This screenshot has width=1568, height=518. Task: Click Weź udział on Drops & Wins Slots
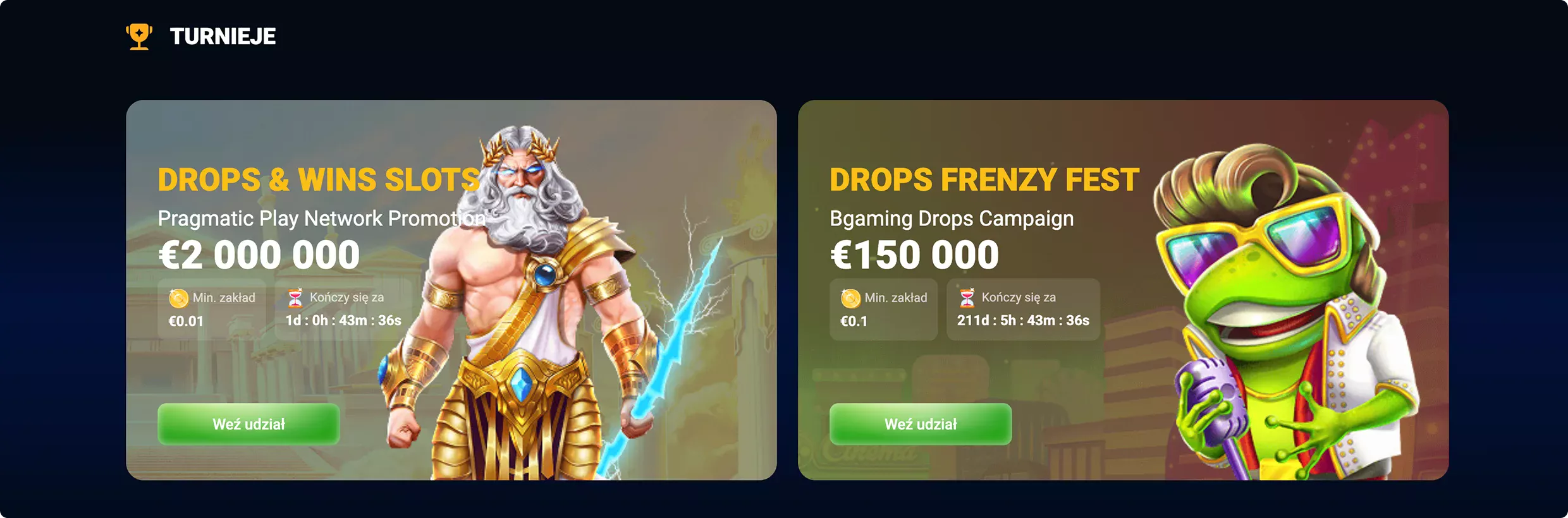click(248, 424)
